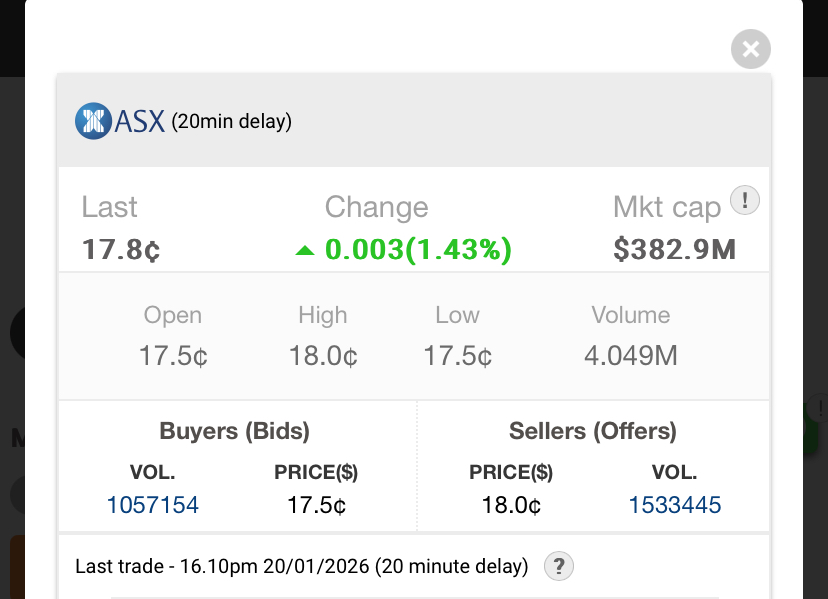Click the Low 17.5¢ value

457,355
